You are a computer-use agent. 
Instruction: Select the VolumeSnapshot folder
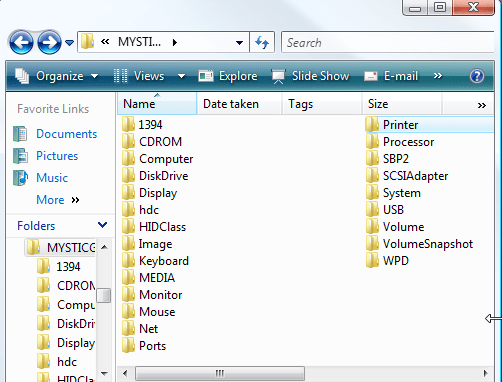(419, 244)
